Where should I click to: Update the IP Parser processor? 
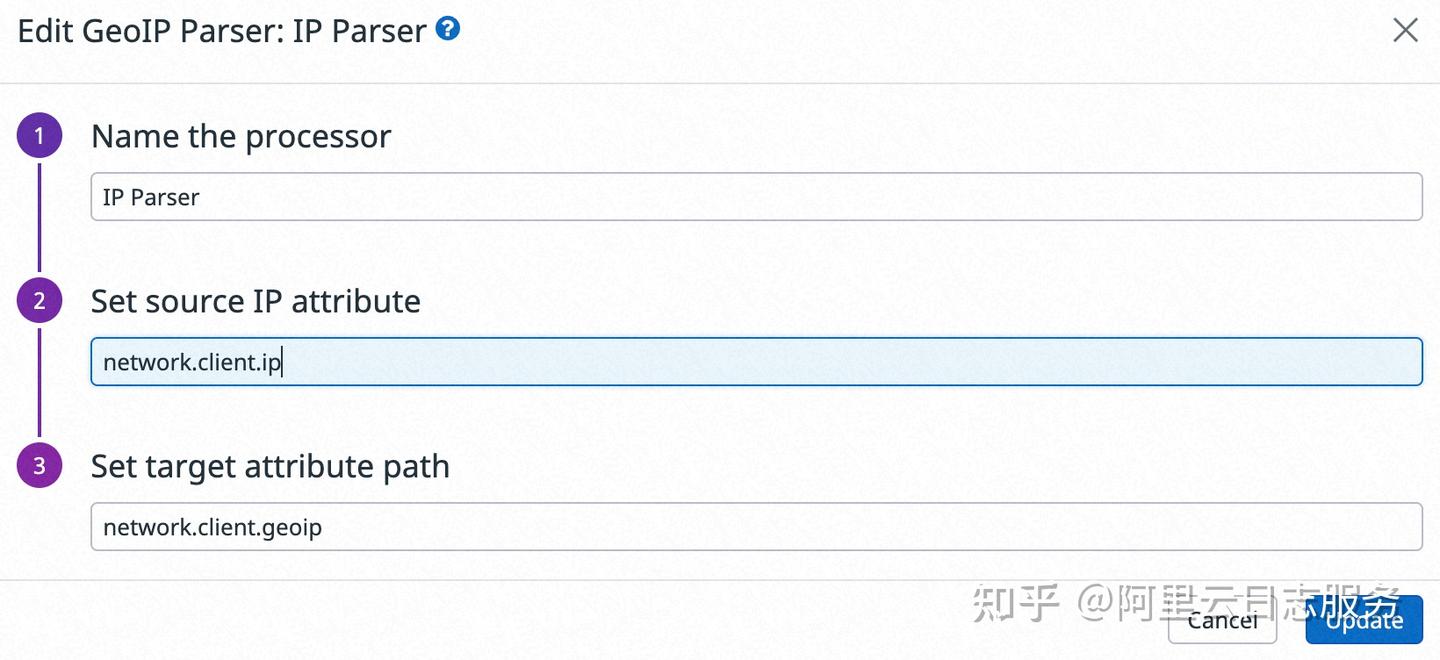click(1364, 619)
